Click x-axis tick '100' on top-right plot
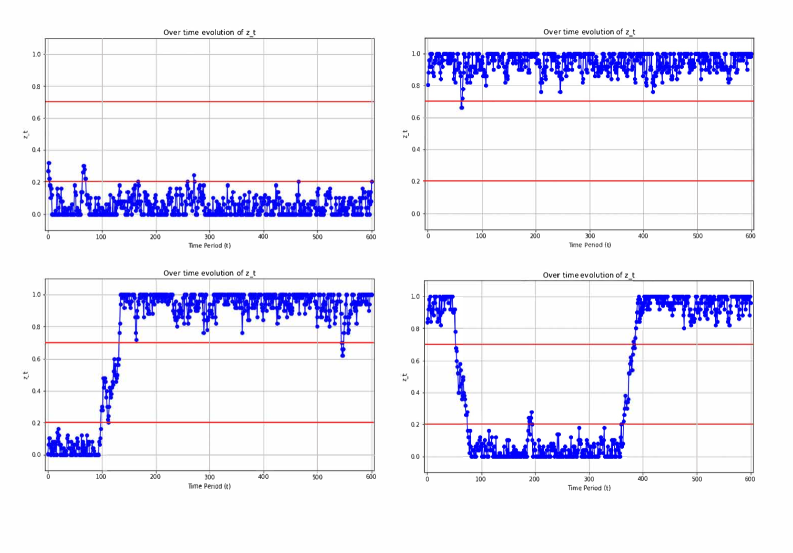Image resolution: width=793 pixels, height=553 pixels. pyautogui.click(x=481, y=236)
